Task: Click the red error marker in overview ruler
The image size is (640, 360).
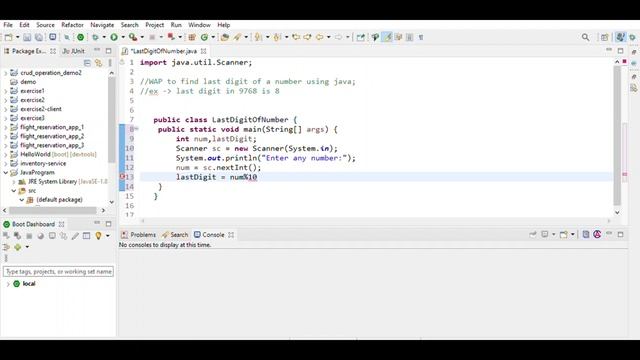Action: pos(624,175)
